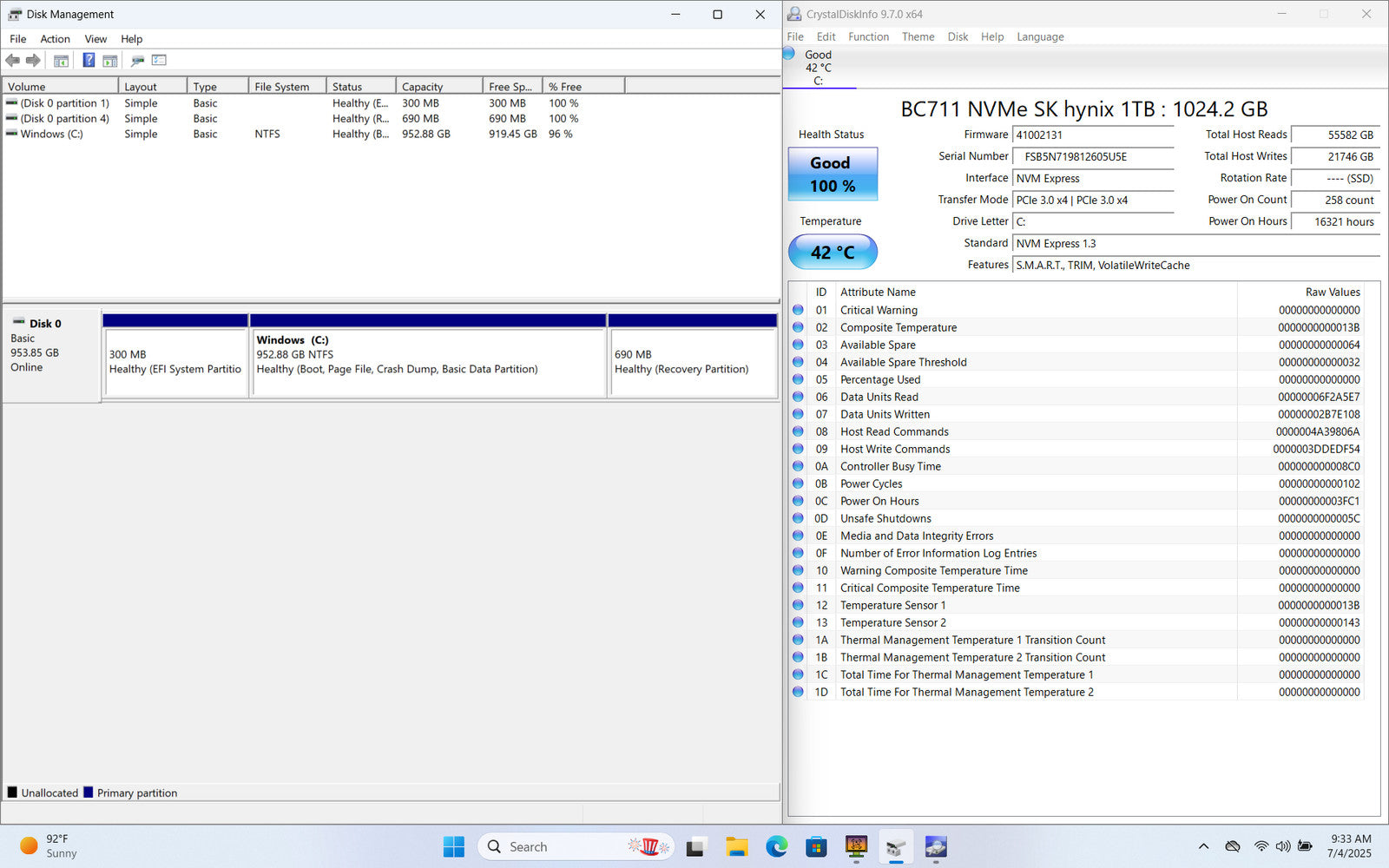Click the Show/Hide Action Pane toolbar icon
The width and height of the screenshot is (1389, 868).
click(110, 61)
